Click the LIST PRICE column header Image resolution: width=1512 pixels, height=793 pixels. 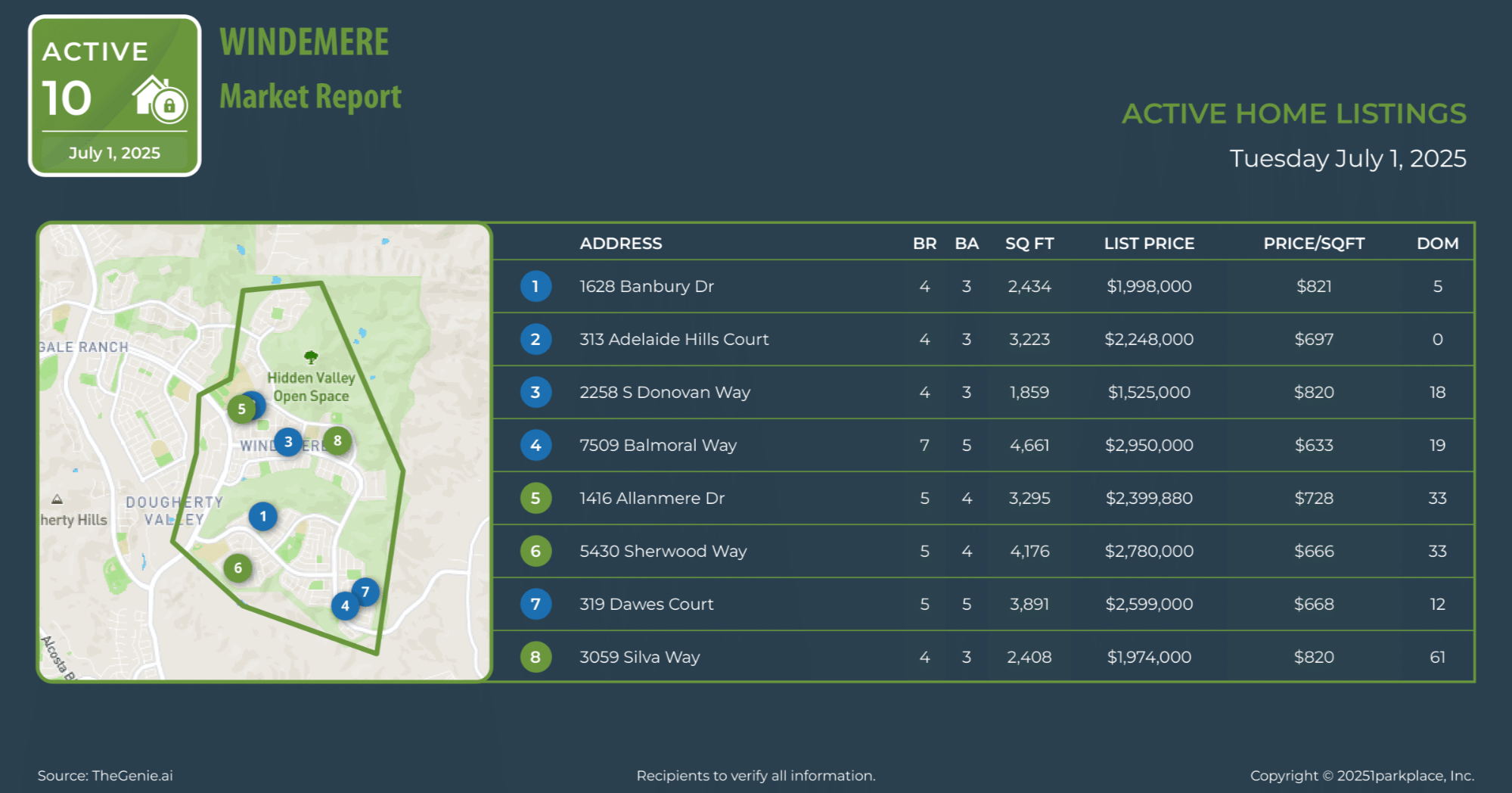click(x=1149, y=244)
